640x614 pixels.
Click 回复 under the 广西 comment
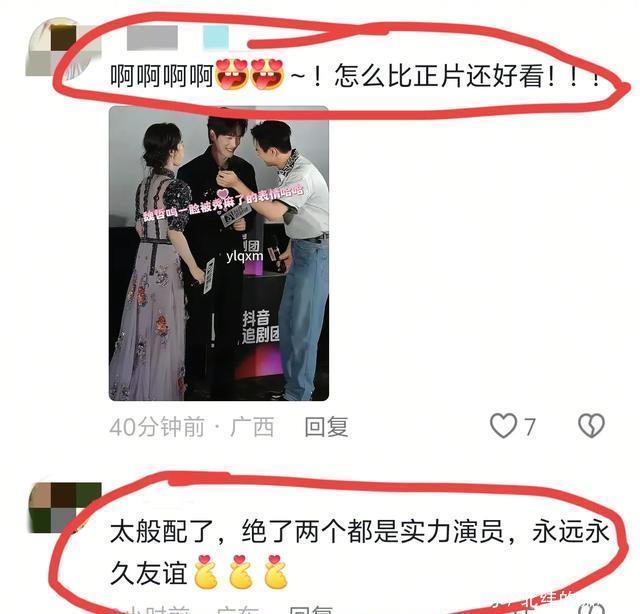click(326, 427)
